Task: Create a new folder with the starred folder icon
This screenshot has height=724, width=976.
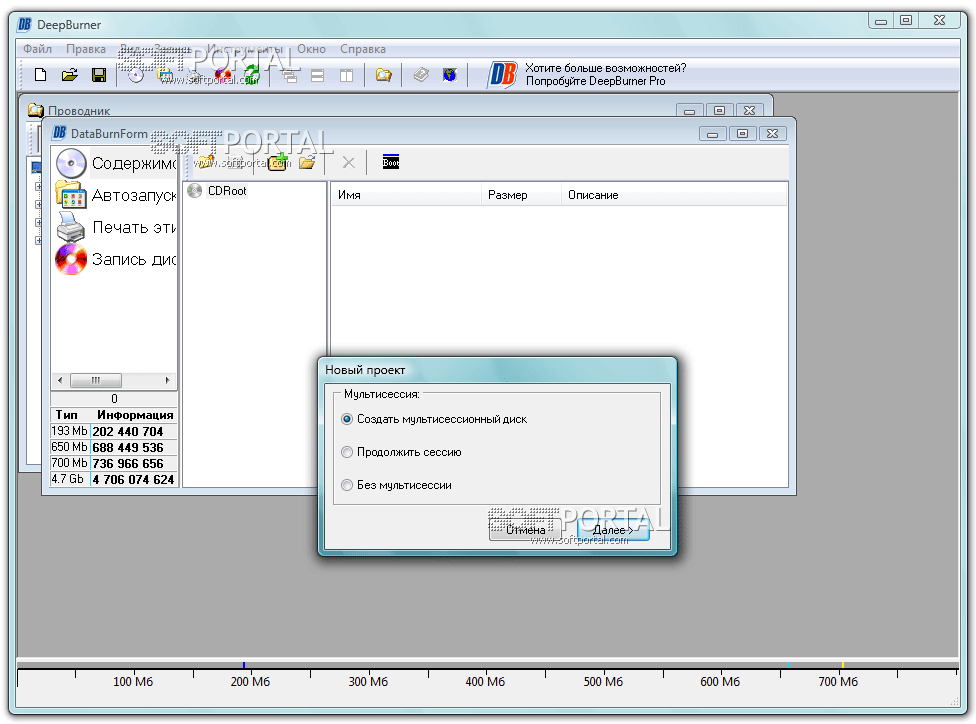Action: (206, 162)
